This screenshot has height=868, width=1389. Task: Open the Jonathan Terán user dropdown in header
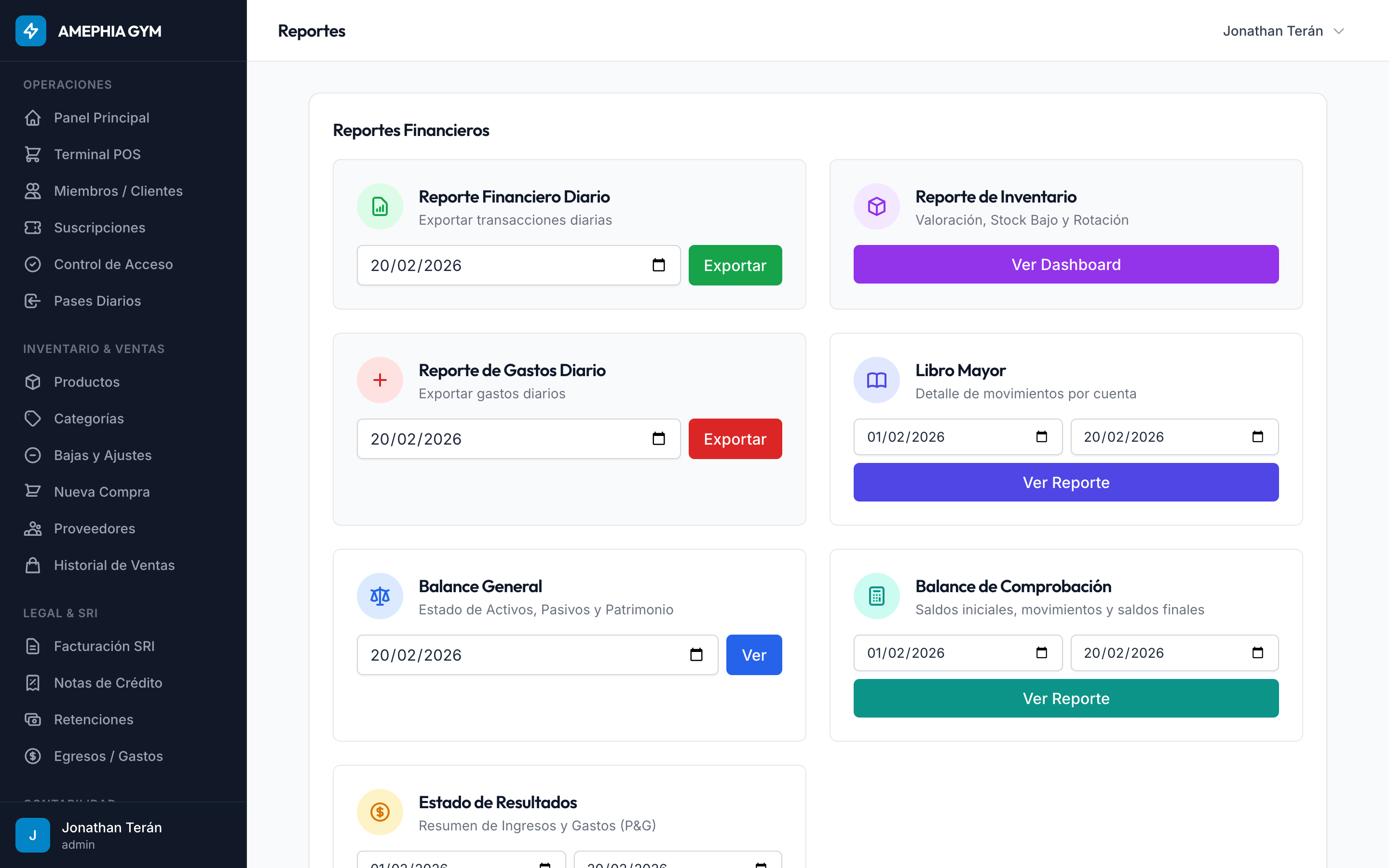click(x=1283, y=31)
